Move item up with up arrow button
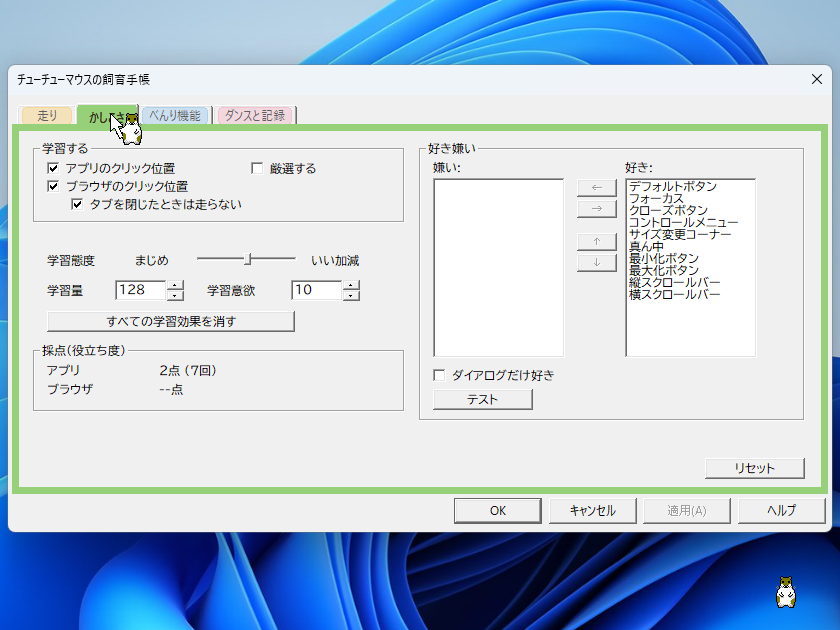 click(x=596, y=242)
